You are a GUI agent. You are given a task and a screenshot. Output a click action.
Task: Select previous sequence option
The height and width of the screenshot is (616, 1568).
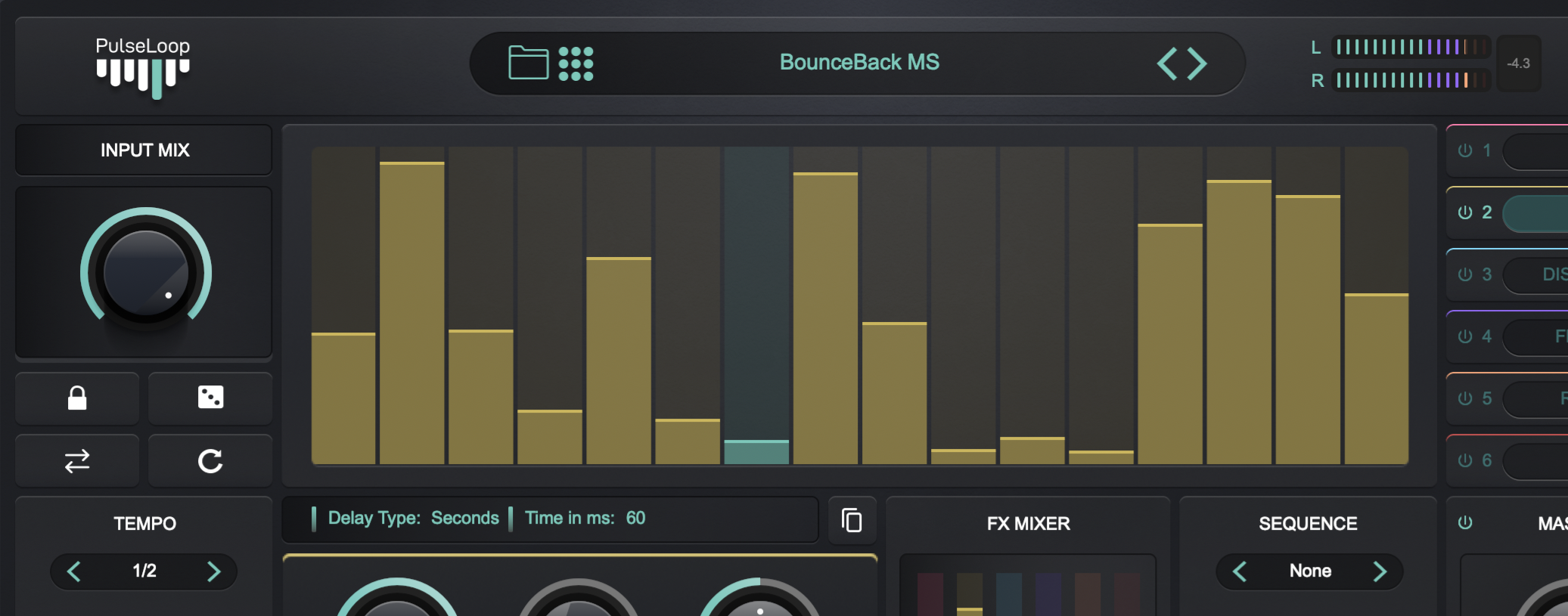tap(1240, 571)
